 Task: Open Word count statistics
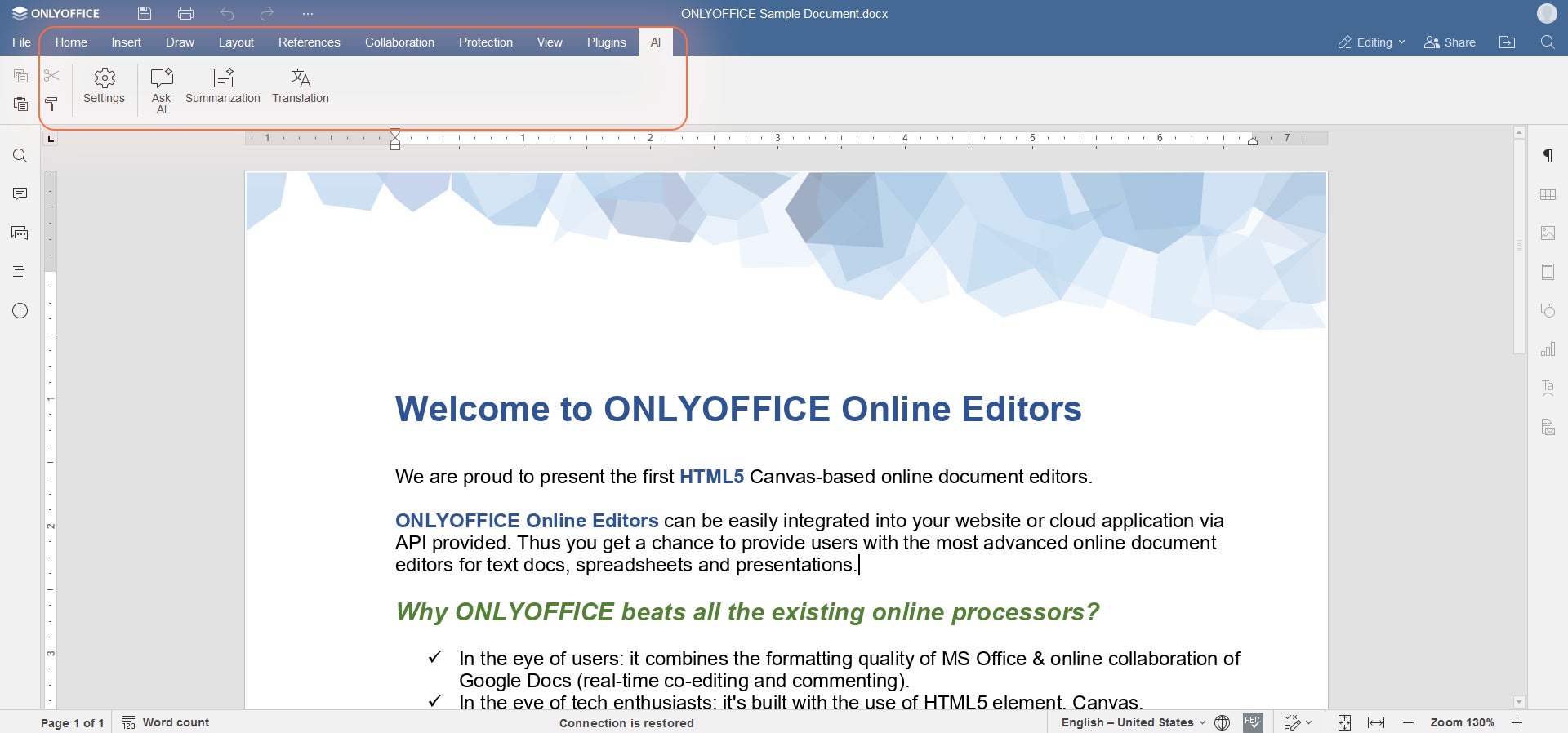point(166,722)
